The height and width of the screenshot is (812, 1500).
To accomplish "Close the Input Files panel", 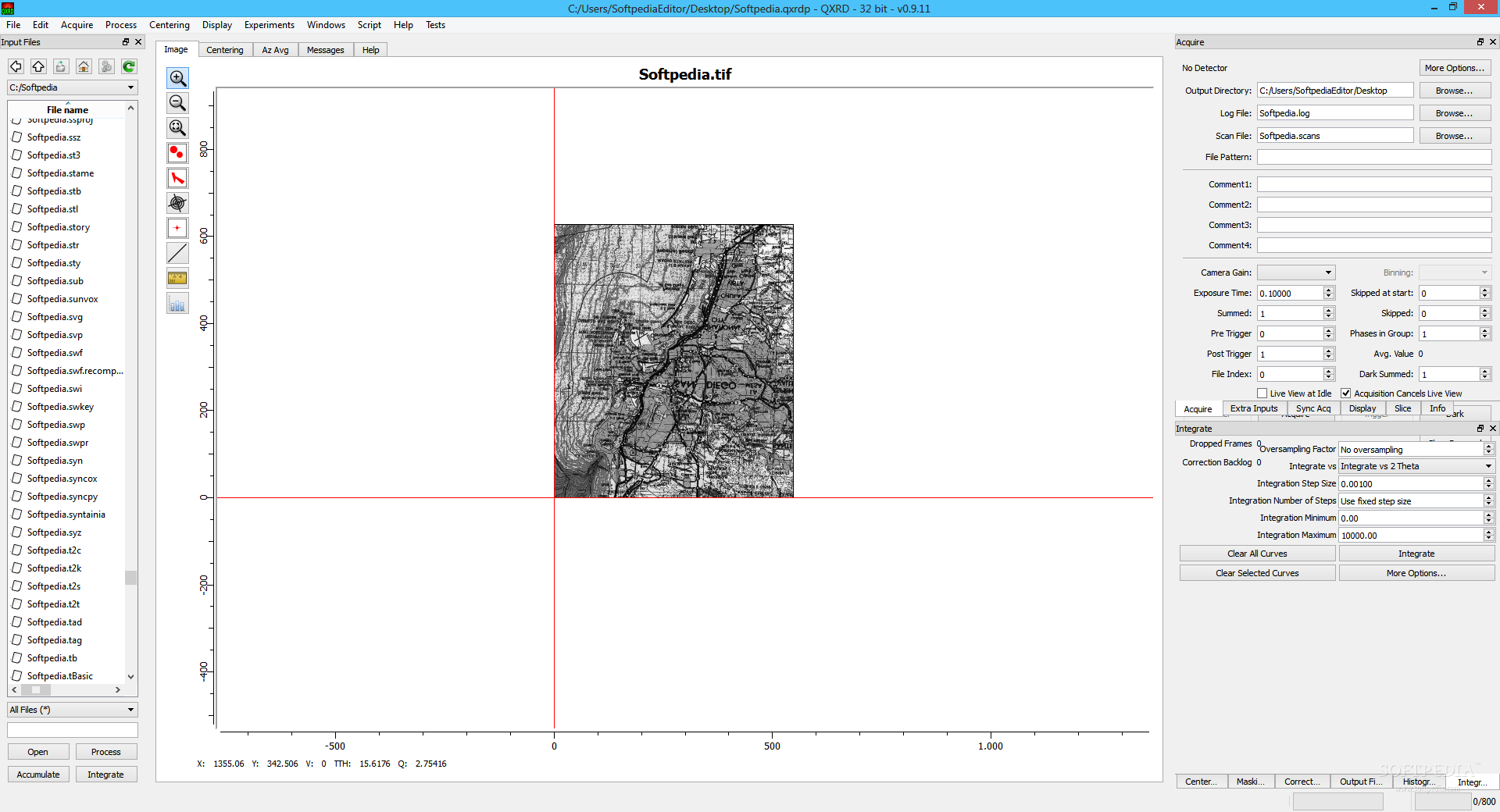I will pyautogui.click(x=138, y=42).
